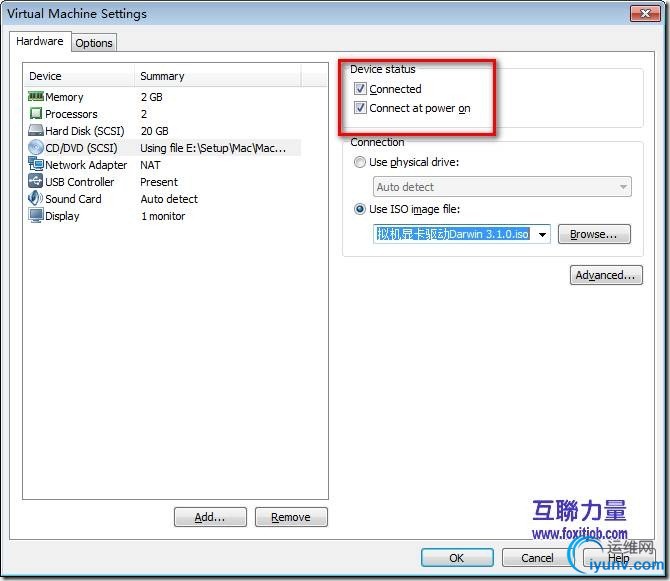The width and height of the screenshot is (670, 581).
Task: Select the Processors row label
Action: [71, 114]
